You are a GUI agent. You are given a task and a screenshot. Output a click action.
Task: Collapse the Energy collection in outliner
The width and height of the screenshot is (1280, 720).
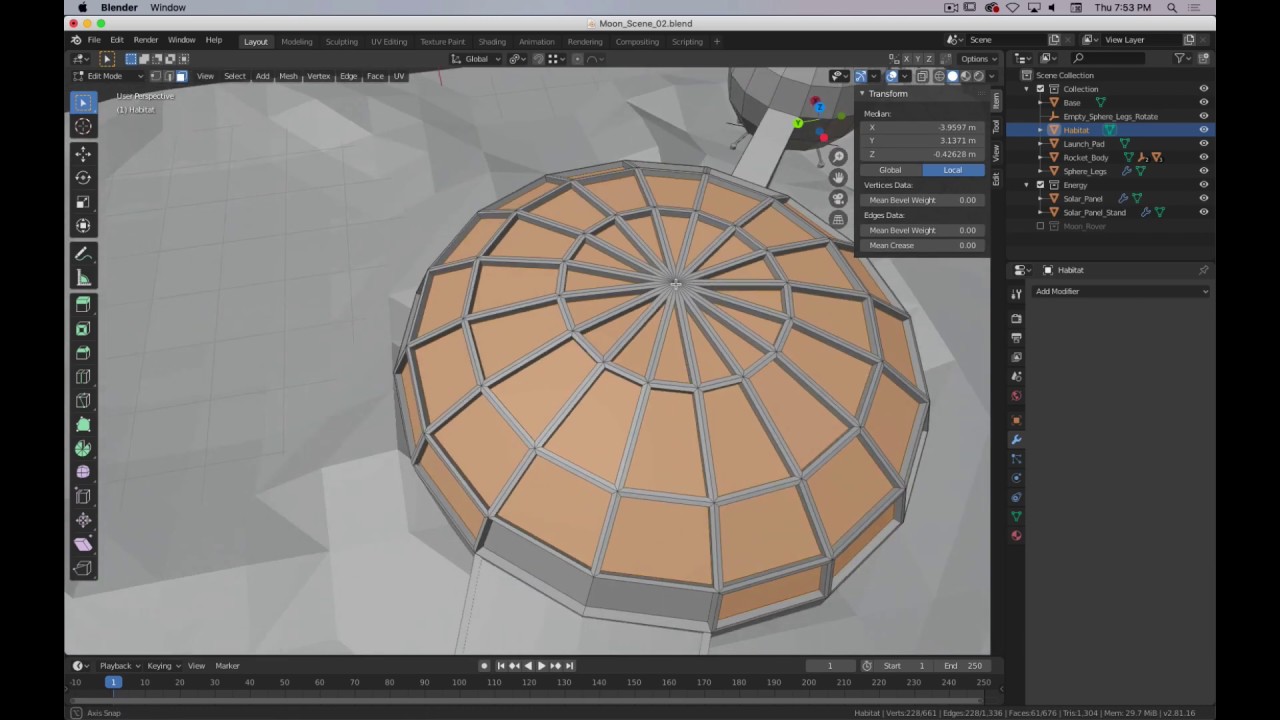coord(1027,185)
